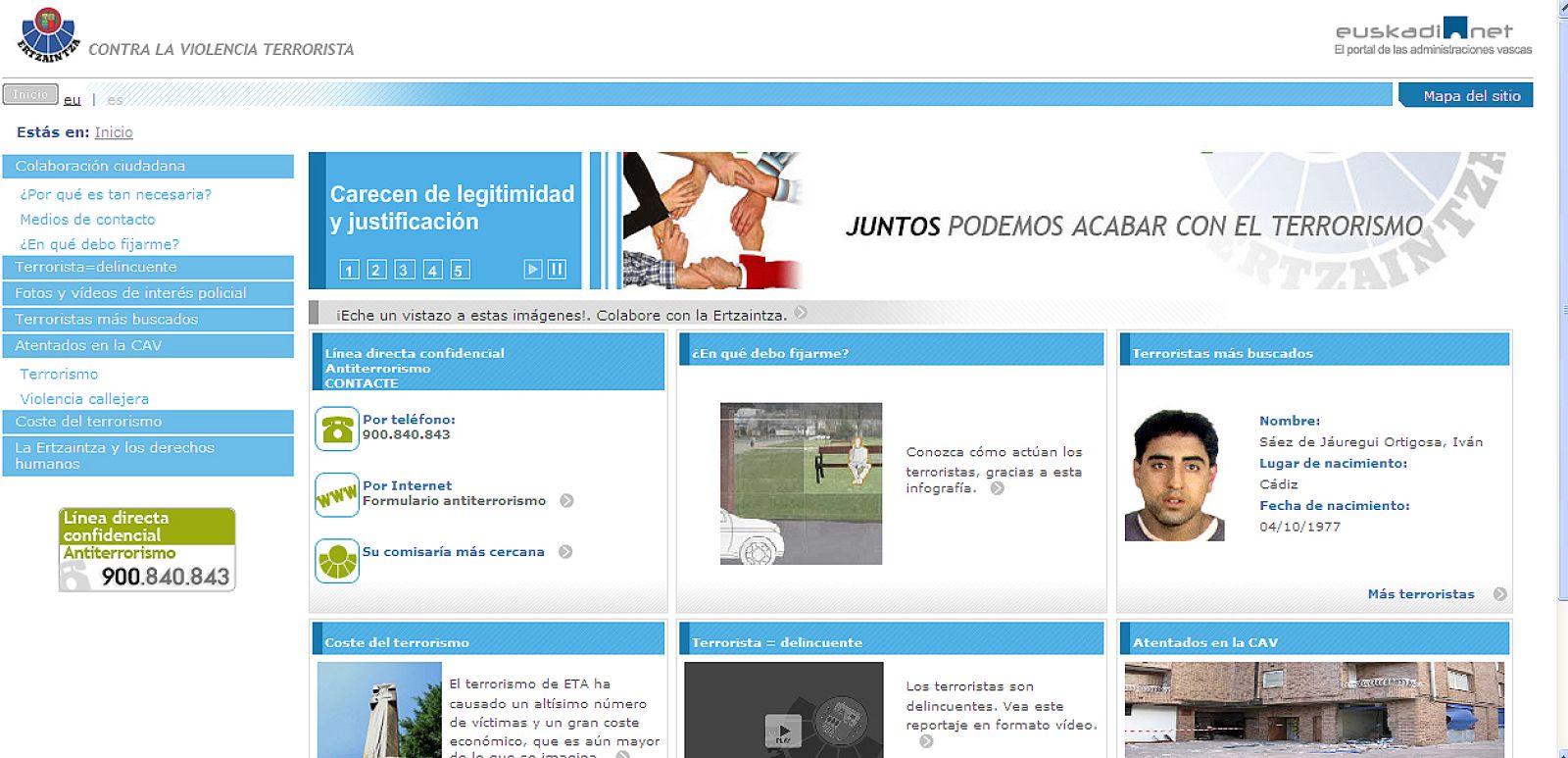Viewport: 1568px width, 758px height.
Task: Click the Línea directa confidencial green banner
Action: [x=147, y=549]
